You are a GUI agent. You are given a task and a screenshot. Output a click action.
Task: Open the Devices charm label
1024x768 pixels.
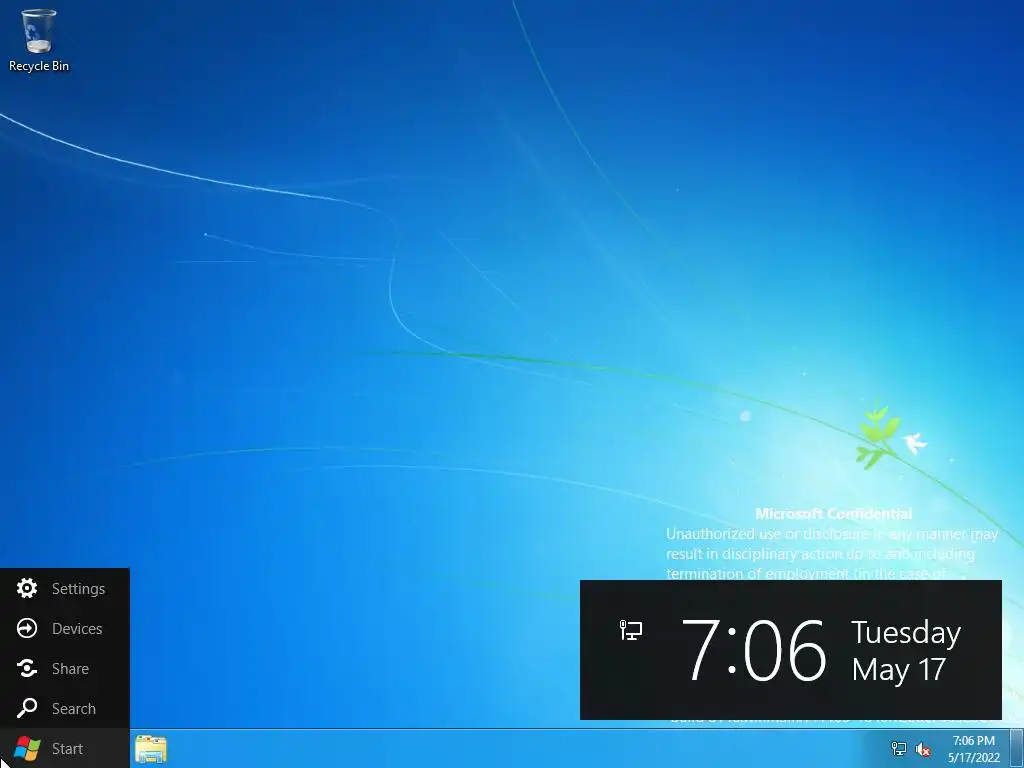77,629
